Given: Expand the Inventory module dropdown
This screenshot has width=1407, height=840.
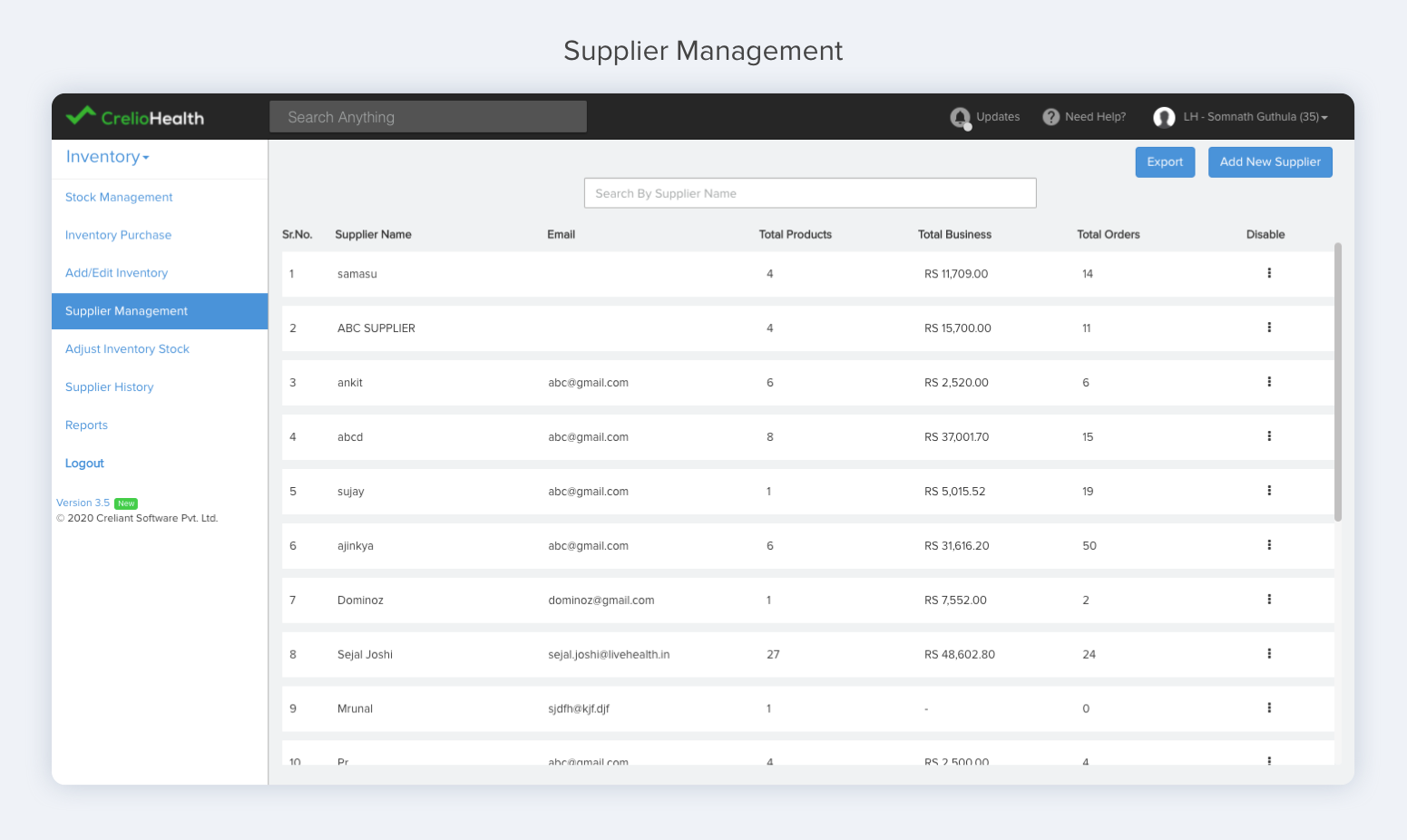Looking at the screenshot, I should click(x=108, y=157).
